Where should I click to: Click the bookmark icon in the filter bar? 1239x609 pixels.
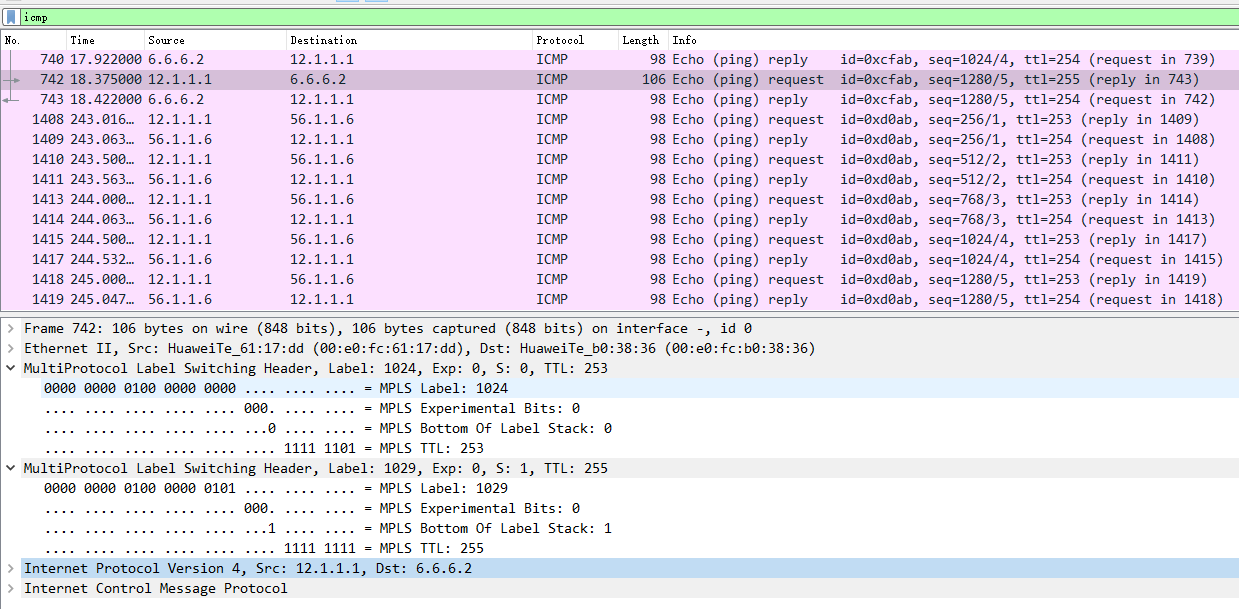[10, 16]
